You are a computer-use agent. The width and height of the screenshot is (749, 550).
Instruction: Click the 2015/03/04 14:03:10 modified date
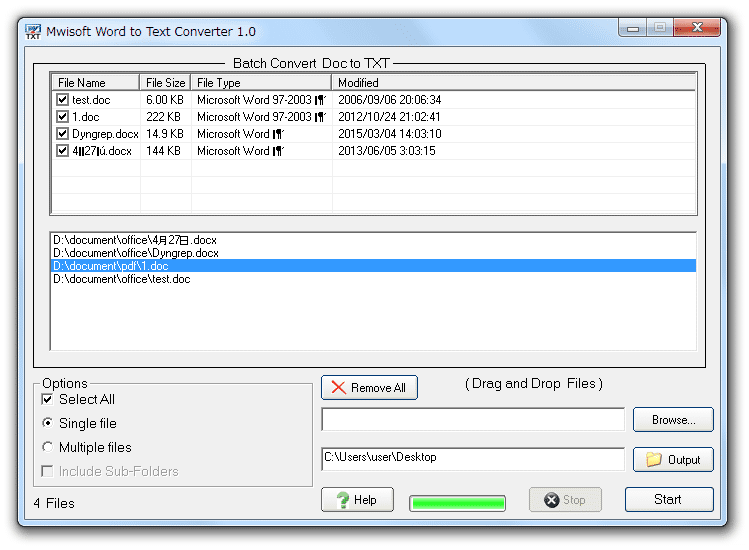tap(390, 134)
